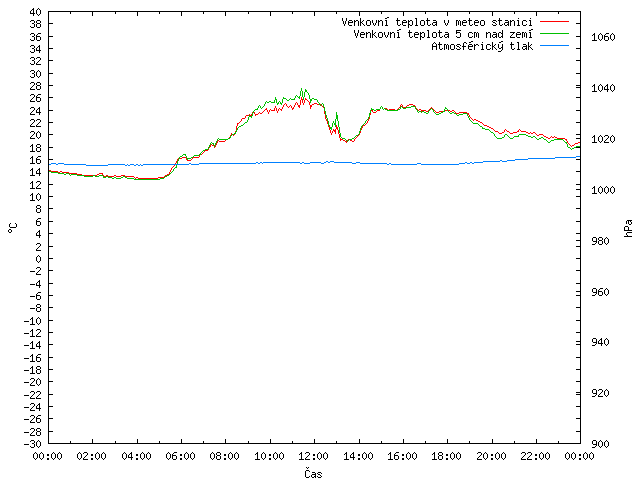Click the 12:00 time axis label
This screenshot has height=480, width=640.
313,456
